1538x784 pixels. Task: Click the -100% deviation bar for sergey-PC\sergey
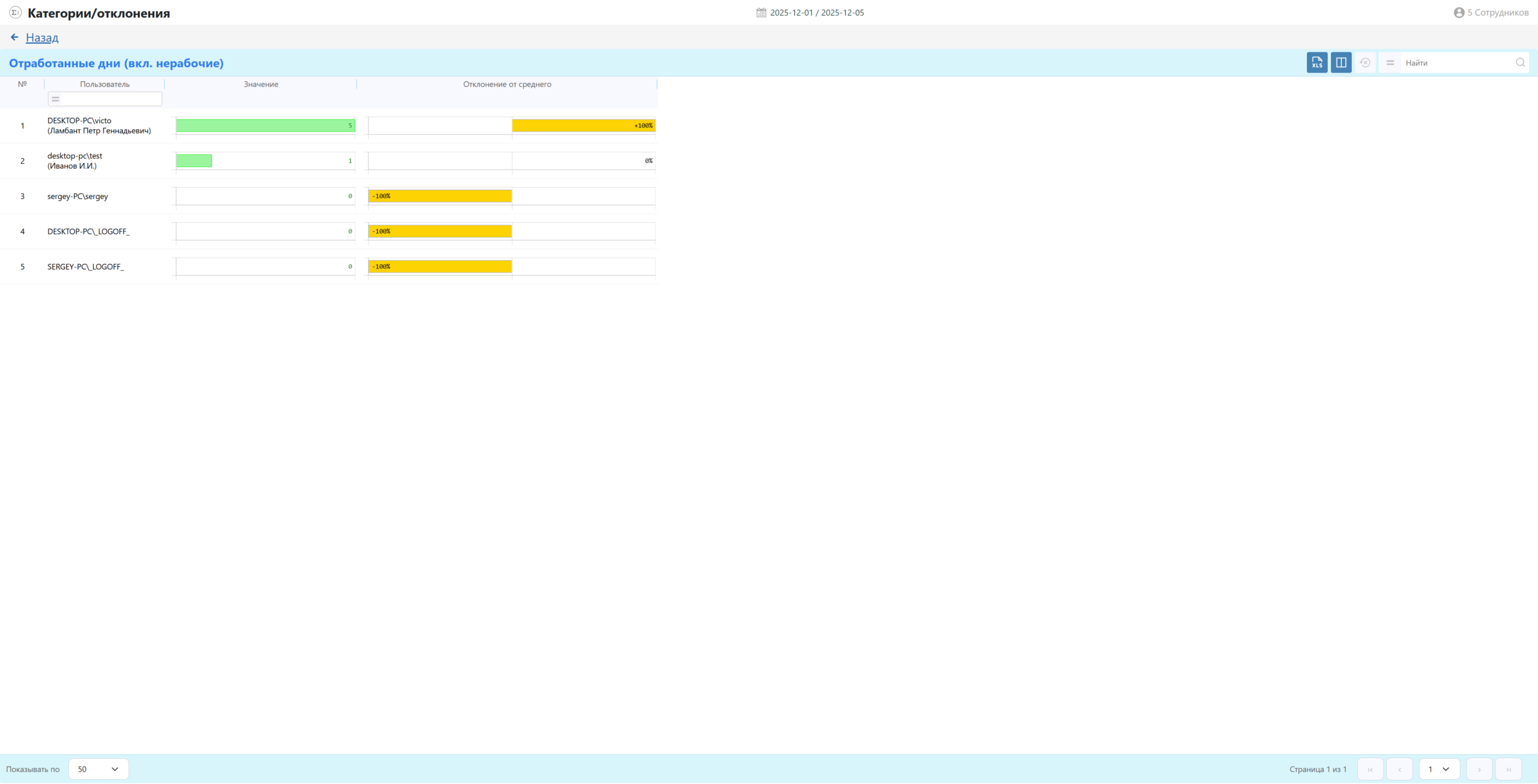440,196
